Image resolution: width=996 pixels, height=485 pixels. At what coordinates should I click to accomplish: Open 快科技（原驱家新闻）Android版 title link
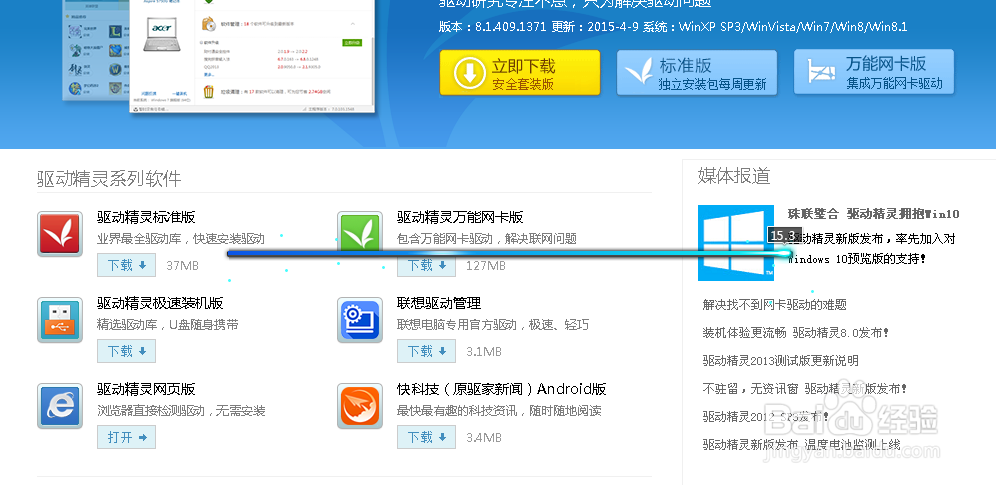[502, 389]
